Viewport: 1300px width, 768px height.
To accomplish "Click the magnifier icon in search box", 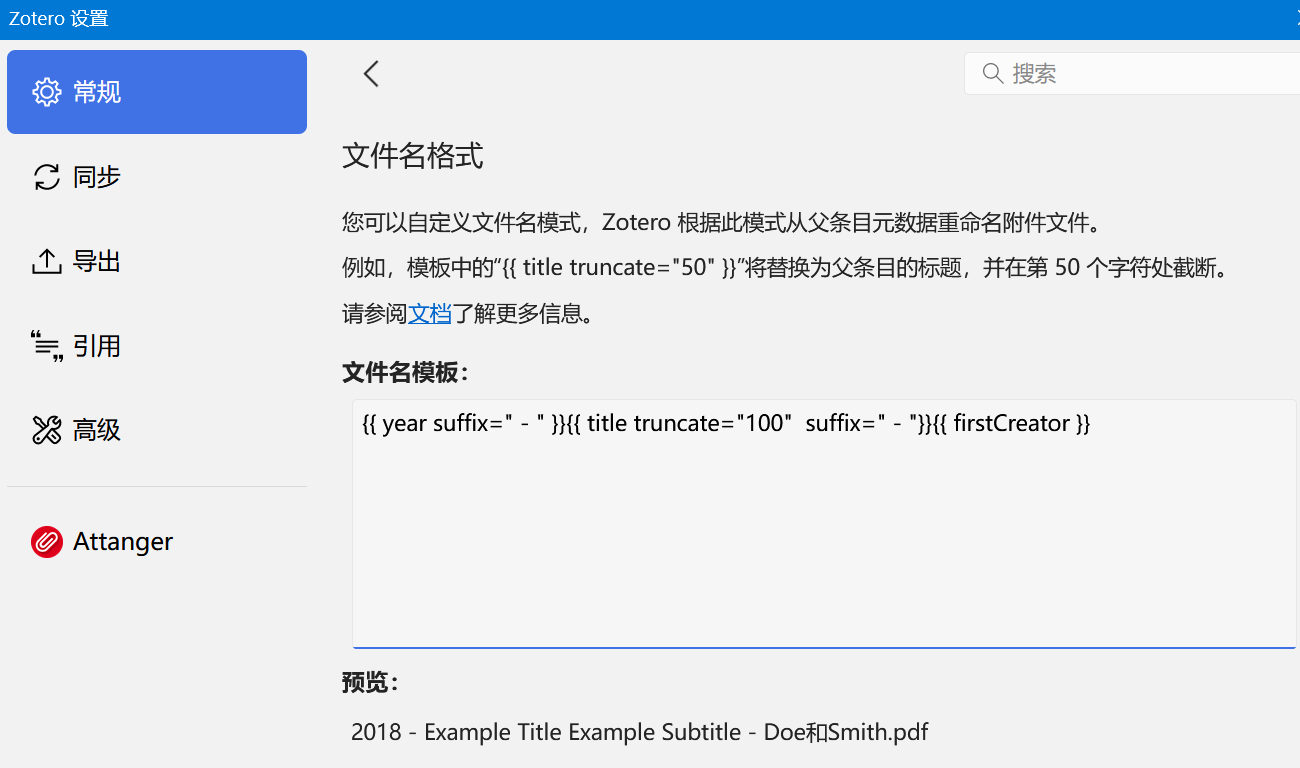I will pos(993,73).
